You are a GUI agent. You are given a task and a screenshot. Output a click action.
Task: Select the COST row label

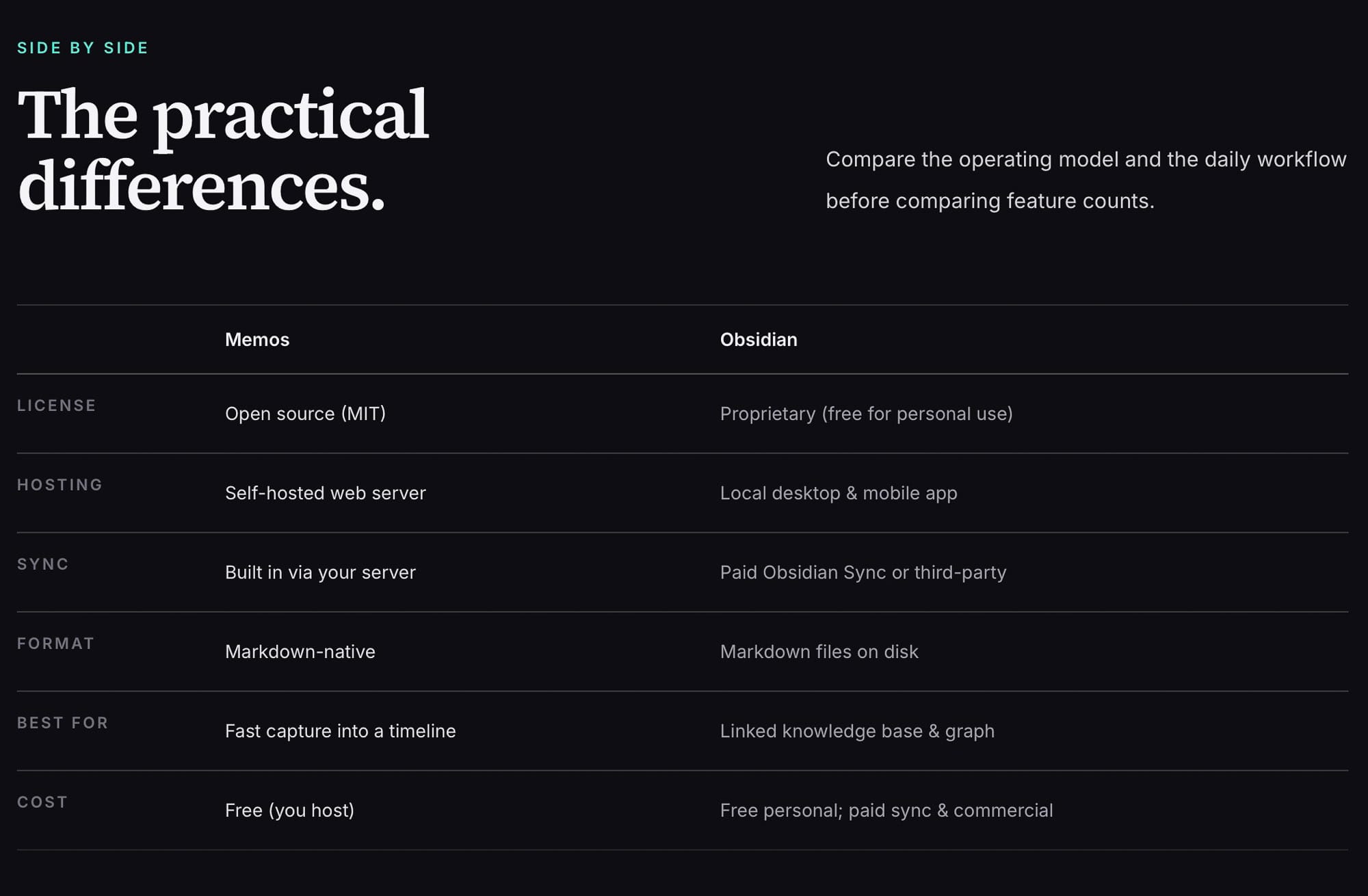click(42, 802)
